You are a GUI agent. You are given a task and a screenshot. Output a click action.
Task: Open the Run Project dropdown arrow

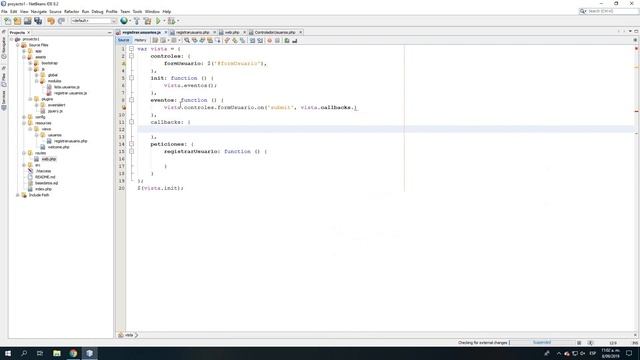pyautogui.click(x=164, y=21)
